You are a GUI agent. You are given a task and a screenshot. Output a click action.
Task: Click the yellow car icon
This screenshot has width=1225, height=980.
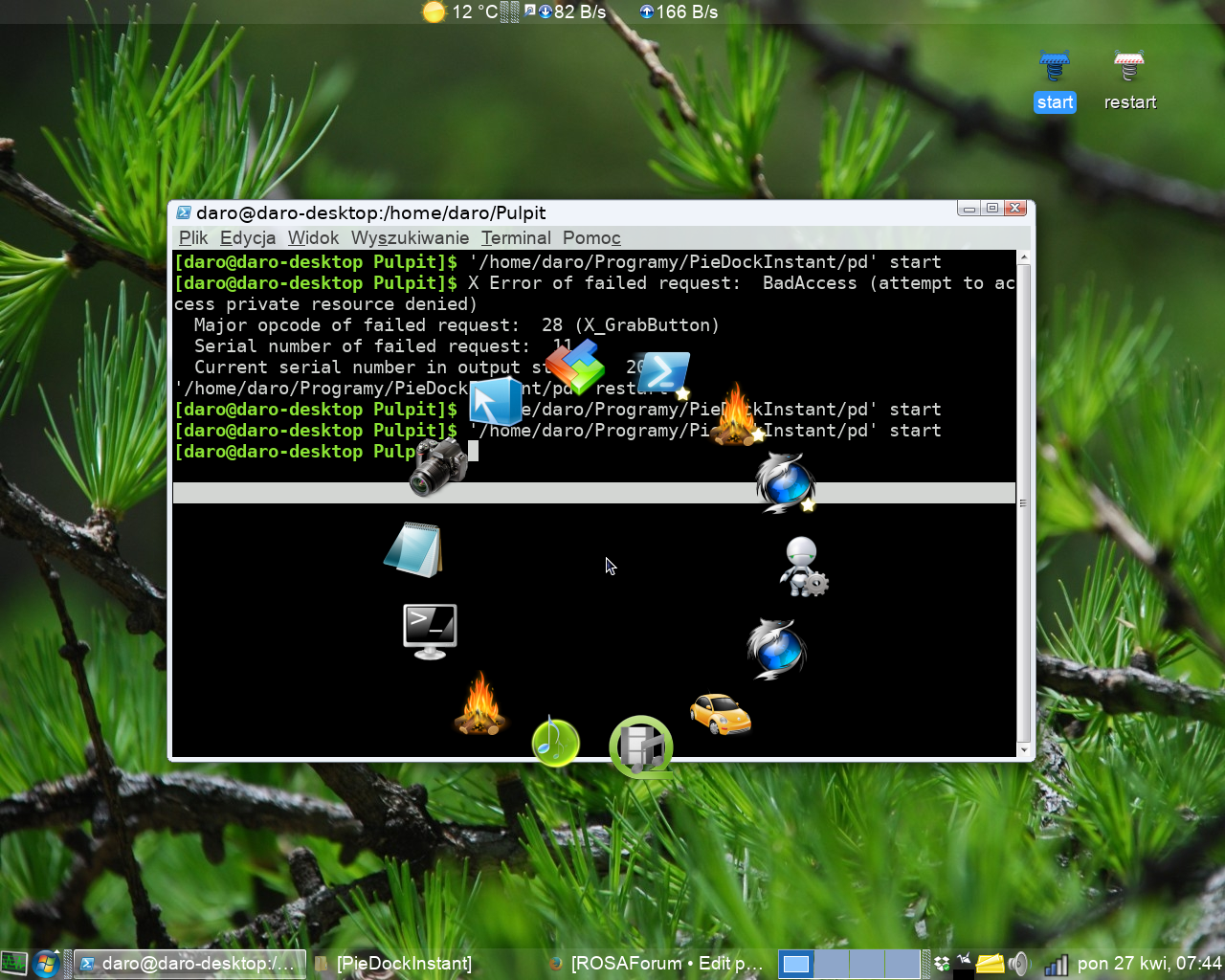tap(721, 714)
